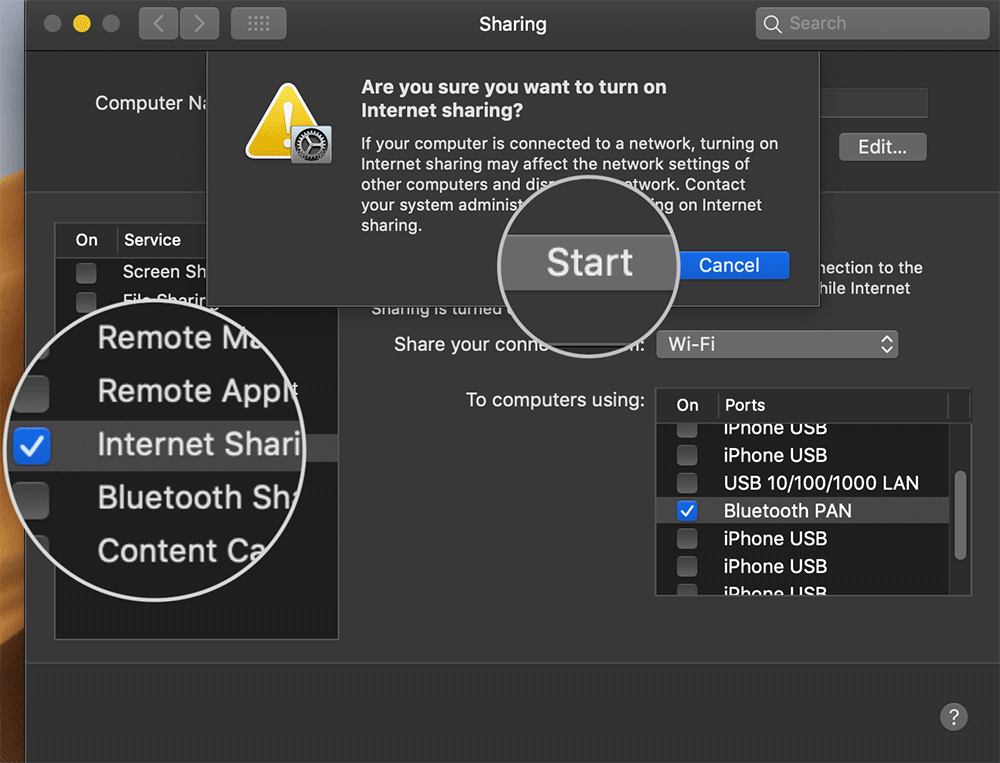Open Show All preferences grid button
The height and width of the screenshot is (763, 1000).
tap(257, 23)
